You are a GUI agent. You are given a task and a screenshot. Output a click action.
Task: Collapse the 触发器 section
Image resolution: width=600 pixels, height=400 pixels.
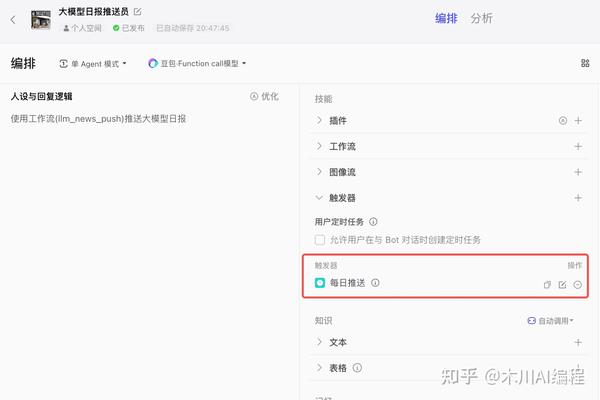pos(319,198)
